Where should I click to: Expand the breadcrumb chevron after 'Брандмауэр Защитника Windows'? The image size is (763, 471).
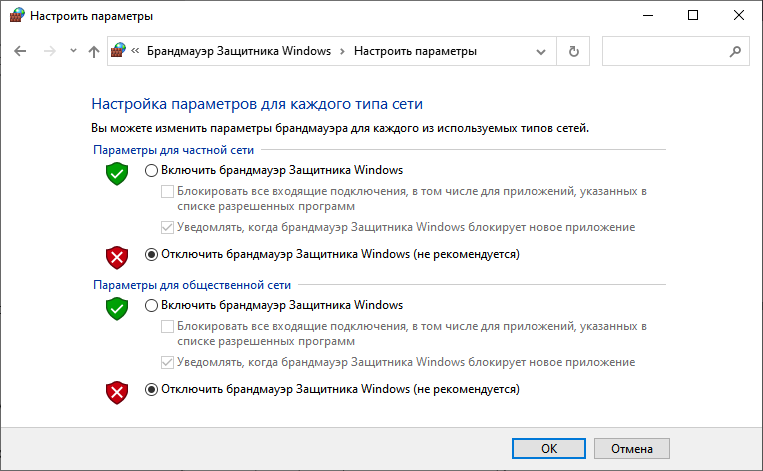(x=342, y=51)
